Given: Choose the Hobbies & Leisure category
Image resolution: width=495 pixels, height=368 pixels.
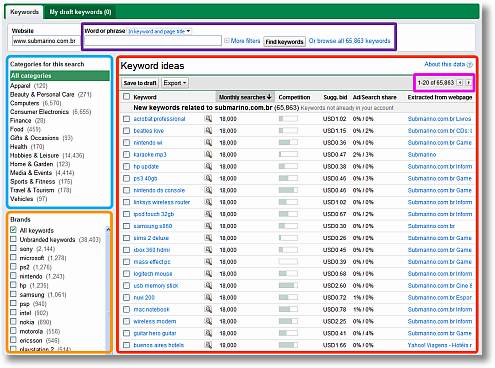Looking at the screenshot, I should click(x=34, y=155).
